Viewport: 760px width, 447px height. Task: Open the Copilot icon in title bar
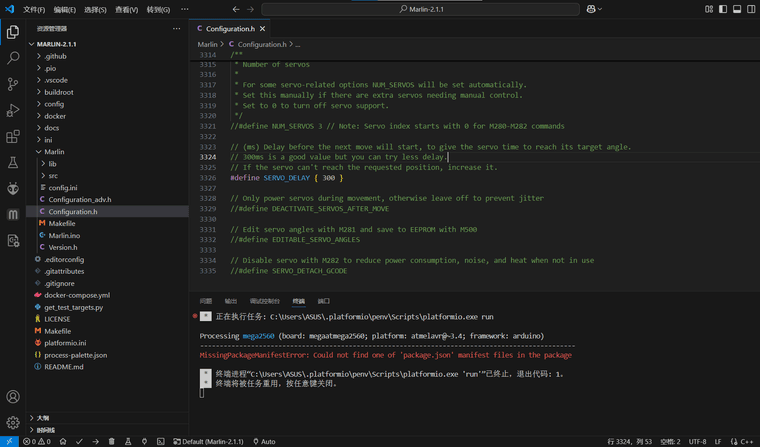tap(591, 9)
